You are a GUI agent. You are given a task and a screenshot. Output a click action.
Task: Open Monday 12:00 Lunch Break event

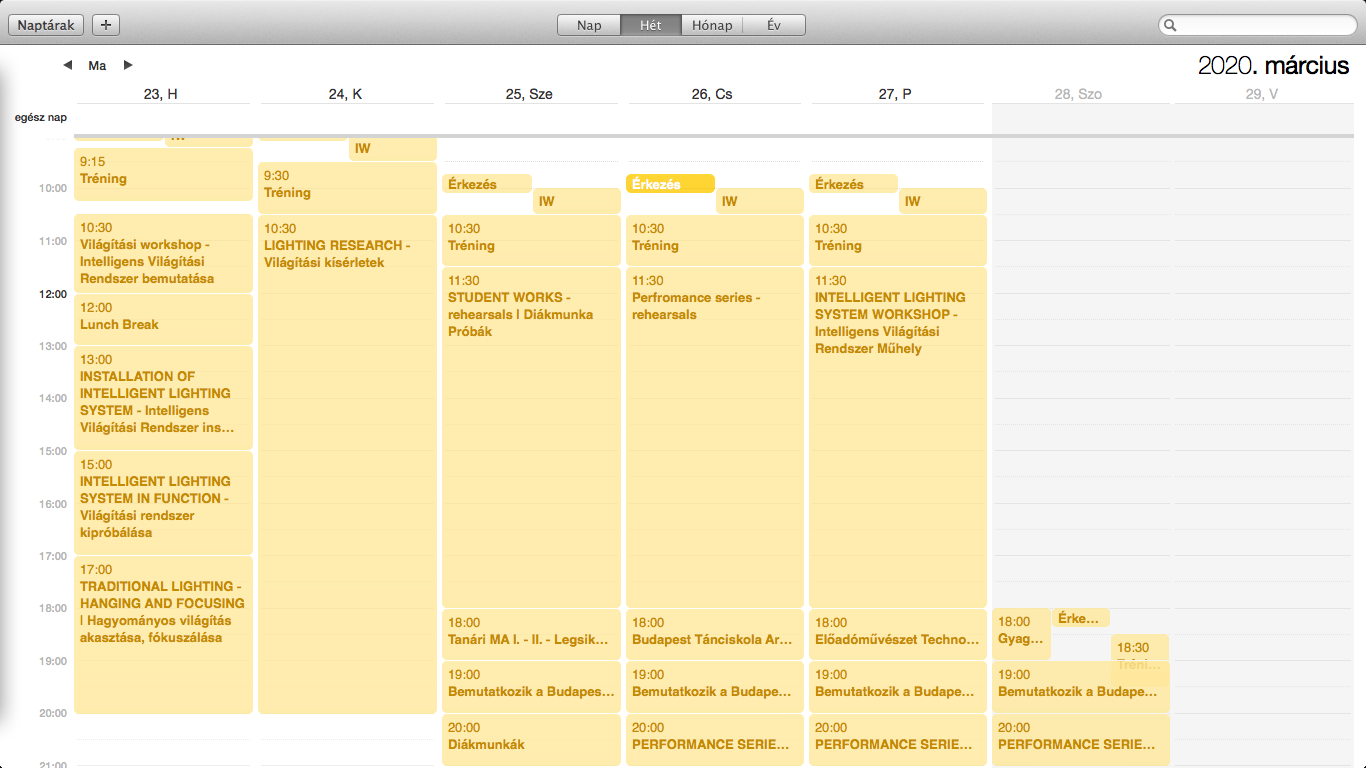click(x=163, y=318)
